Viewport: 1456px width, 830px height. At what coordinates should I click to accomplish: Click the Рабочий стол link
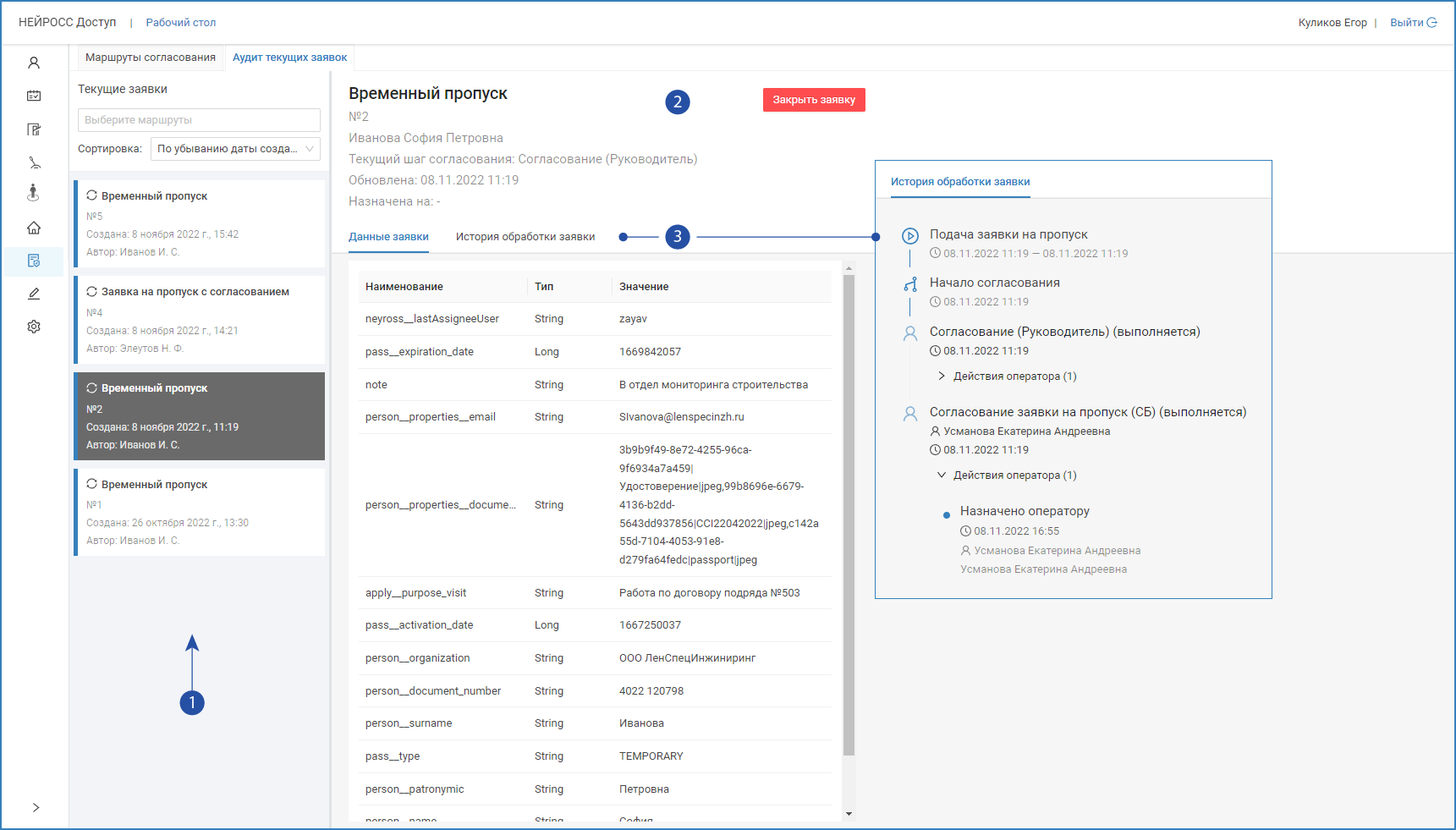click(180, 23)
